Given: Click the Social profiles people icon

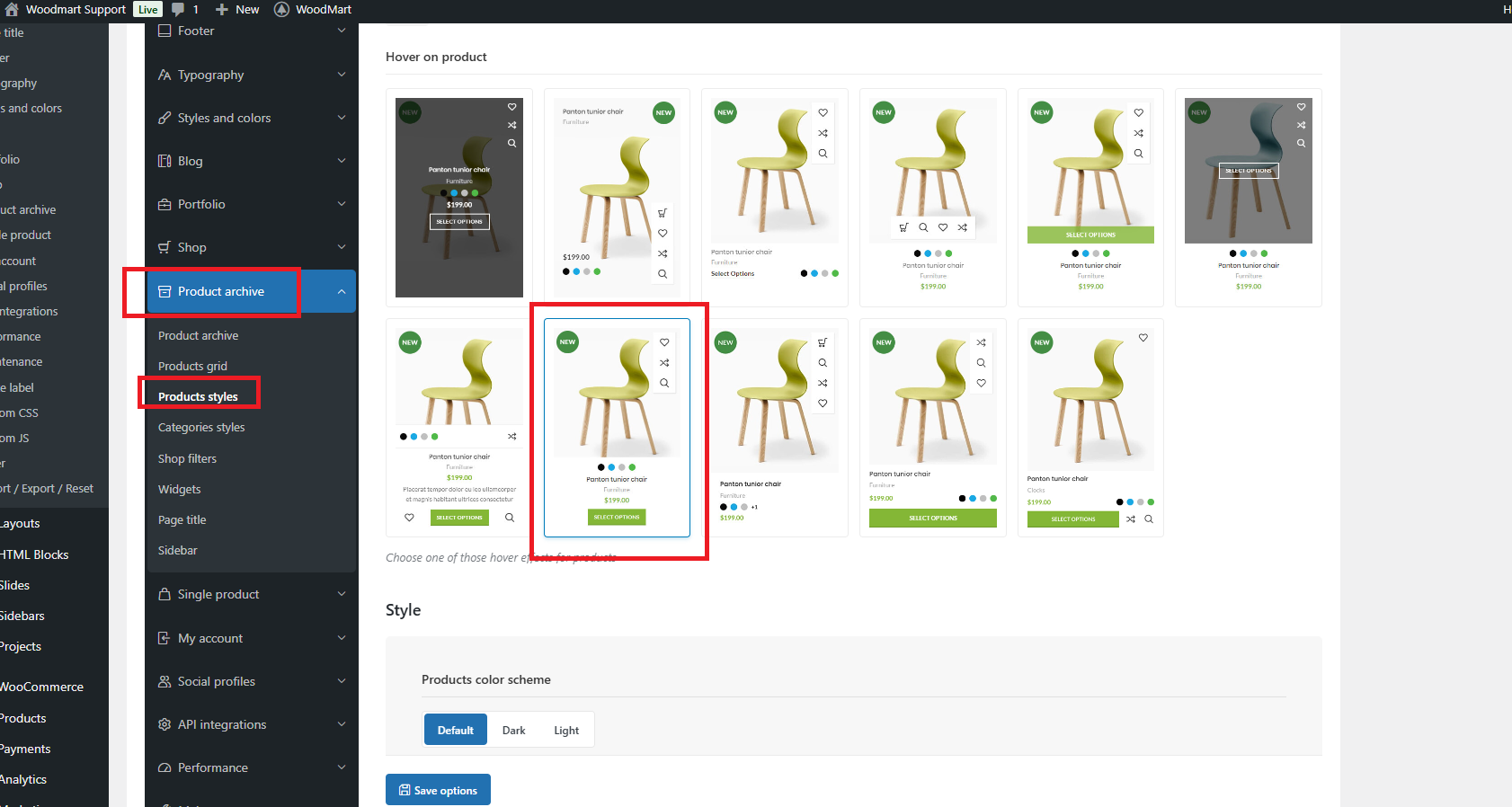Looking at the screenshot, I should 165,681.
